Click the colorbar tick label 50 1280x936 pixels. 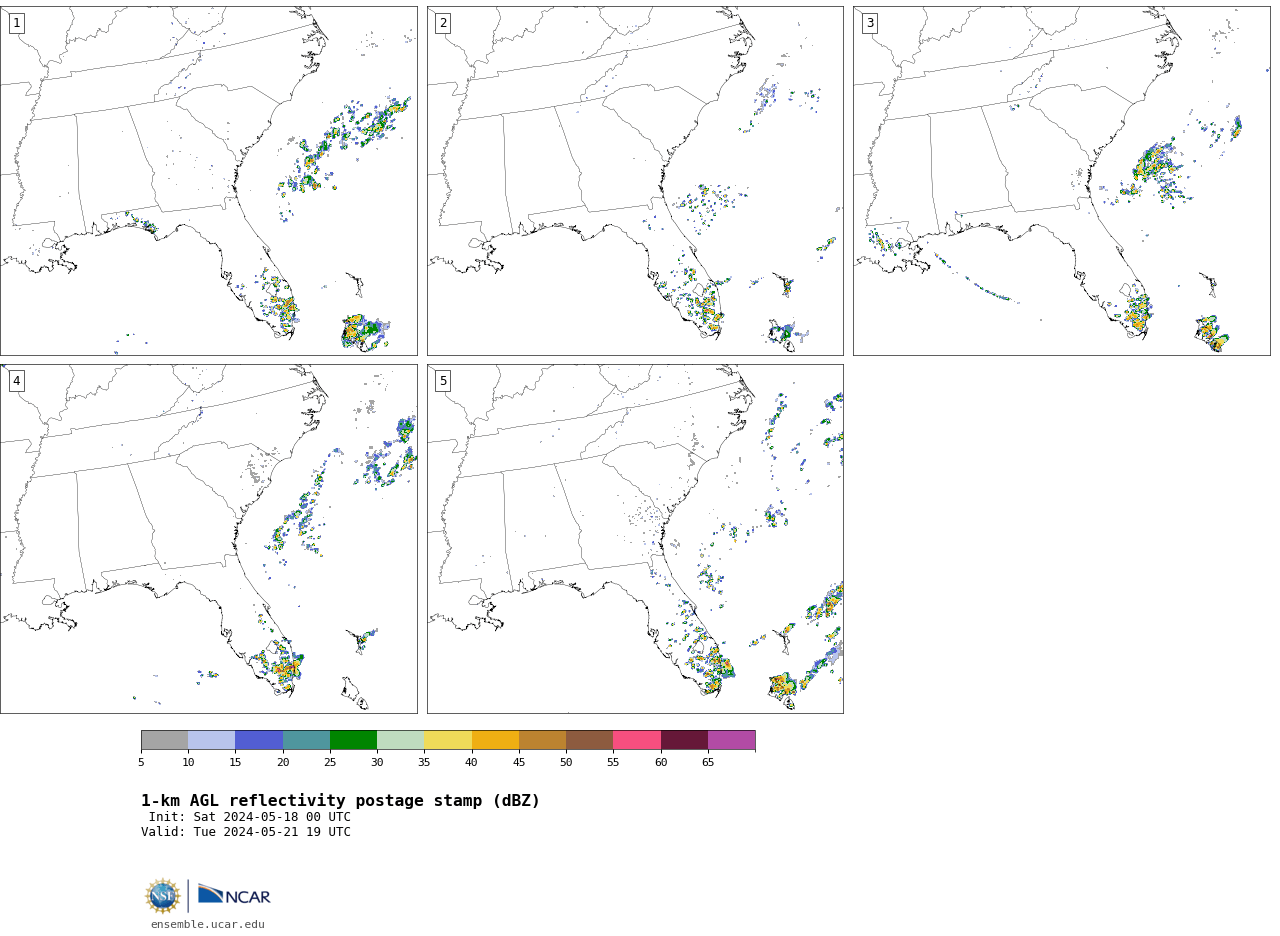[x=566, y=763]
